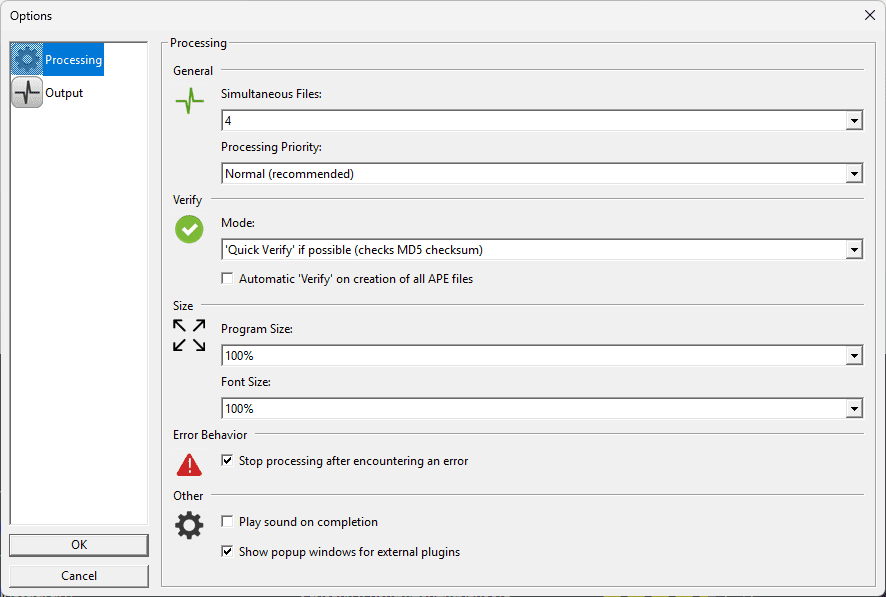Click the Processing gear icon in sidebar
This screenshot has height=597, width=886.
[x=27, y=60]
